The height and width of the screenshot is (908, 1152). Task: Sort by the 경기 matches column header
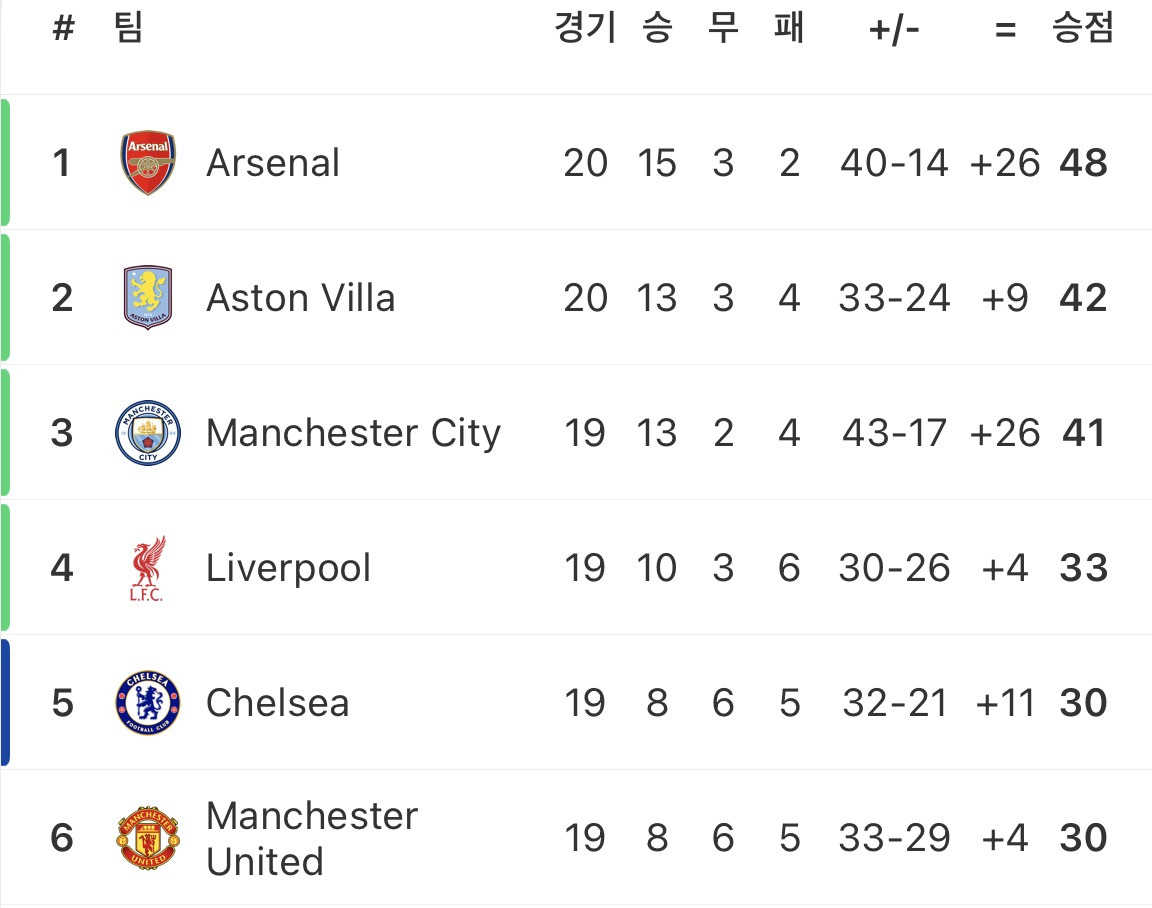[585, 28]
